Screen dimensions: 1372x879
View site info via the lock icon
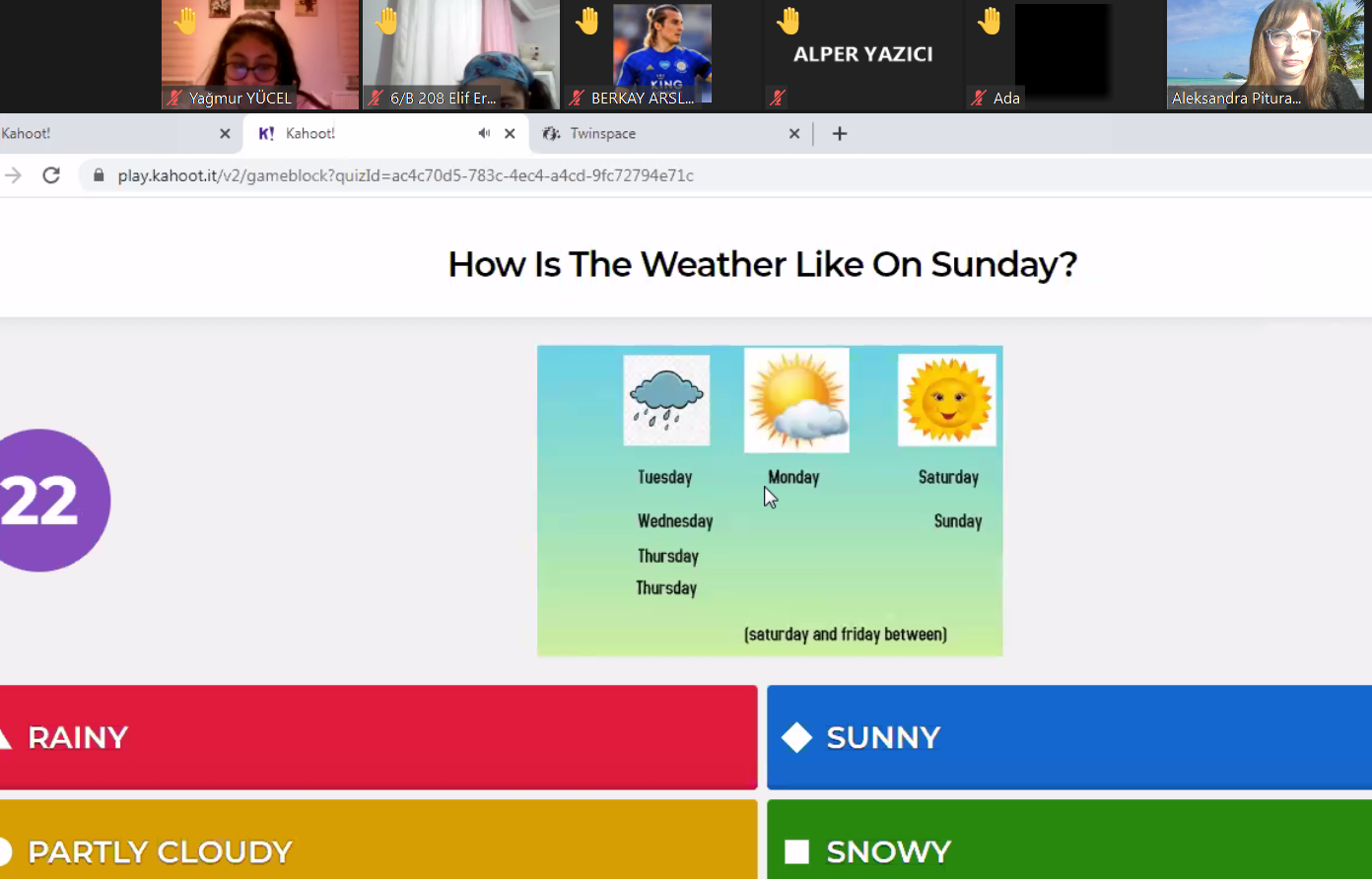click(x=99, y=175)
